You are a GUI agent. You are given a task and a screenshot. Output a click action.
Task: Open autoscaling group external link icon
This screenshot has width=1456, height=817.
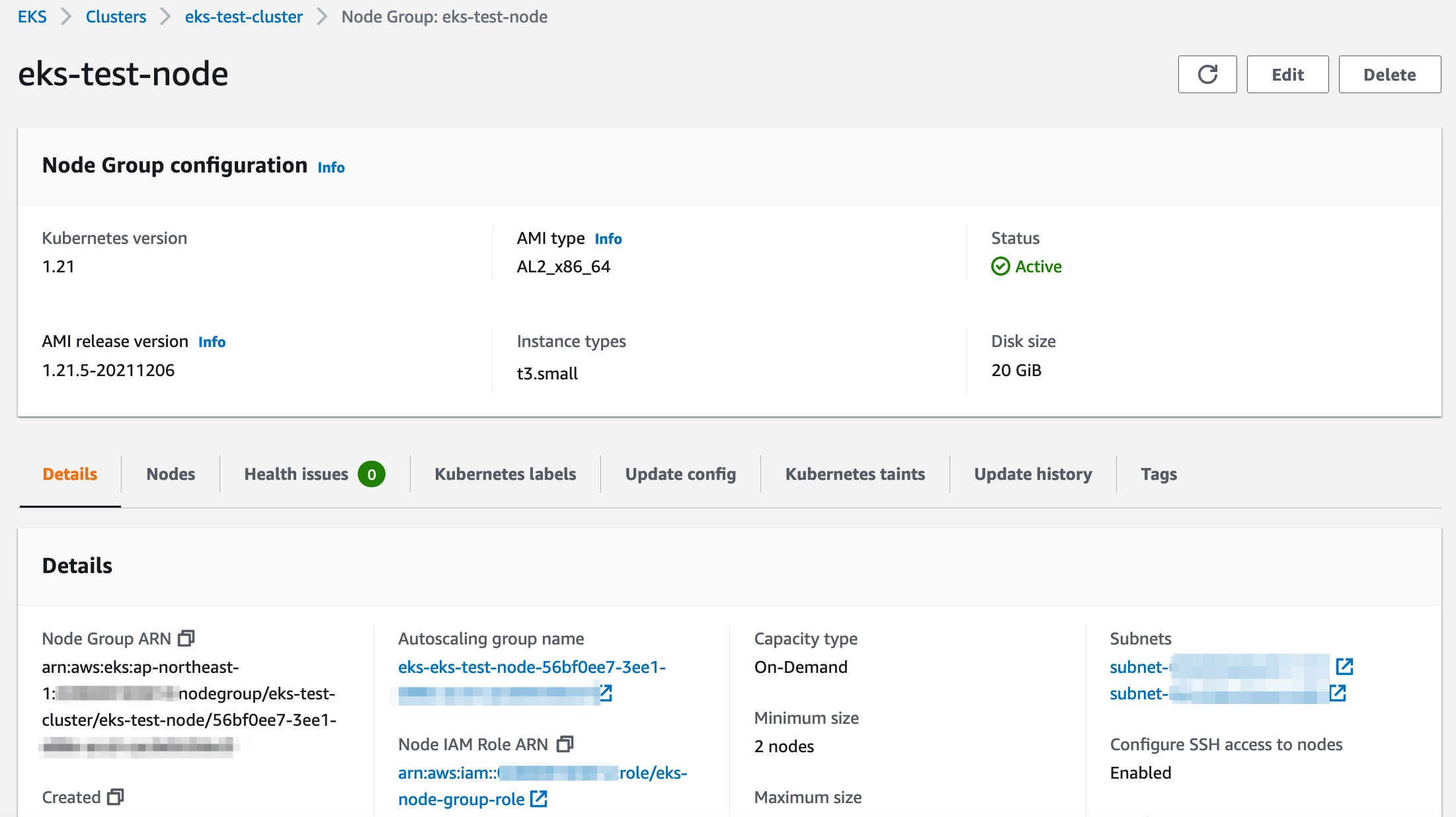pyautogui.click(x=606, y=693)
